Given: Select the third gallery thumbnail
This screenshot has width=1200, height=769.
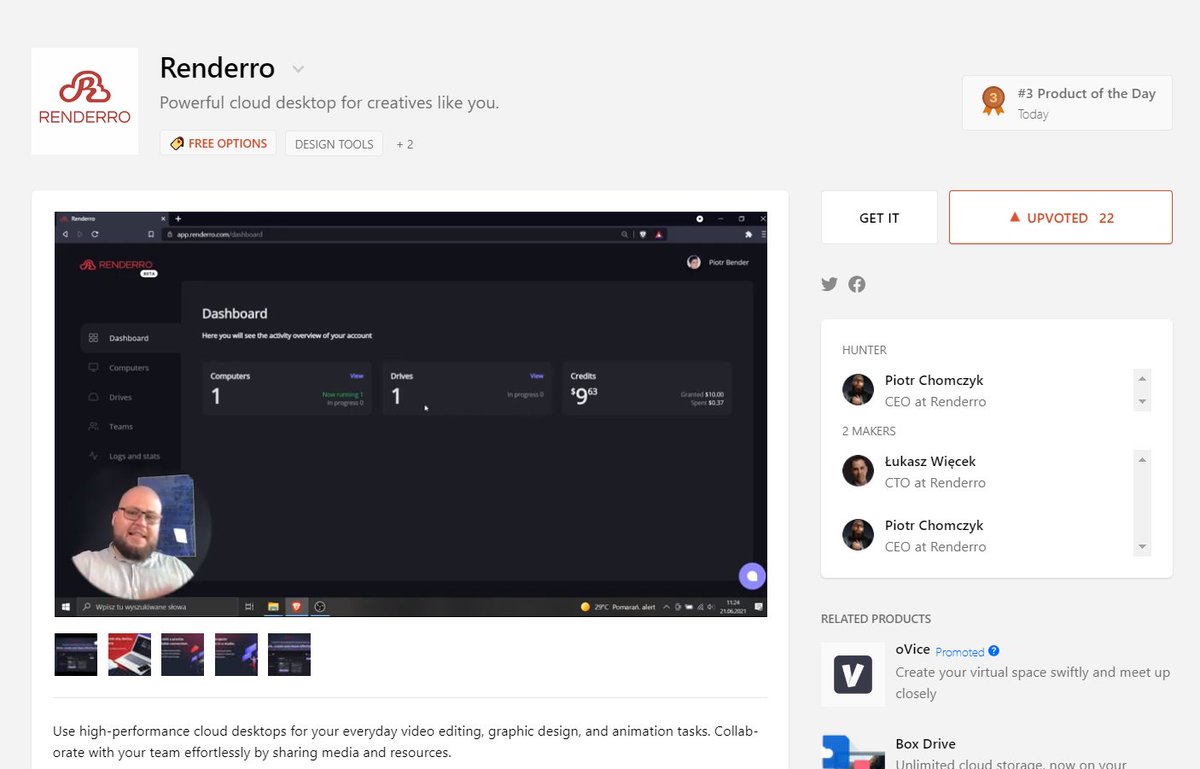Looking at the screenshot, I should point(183,654).
